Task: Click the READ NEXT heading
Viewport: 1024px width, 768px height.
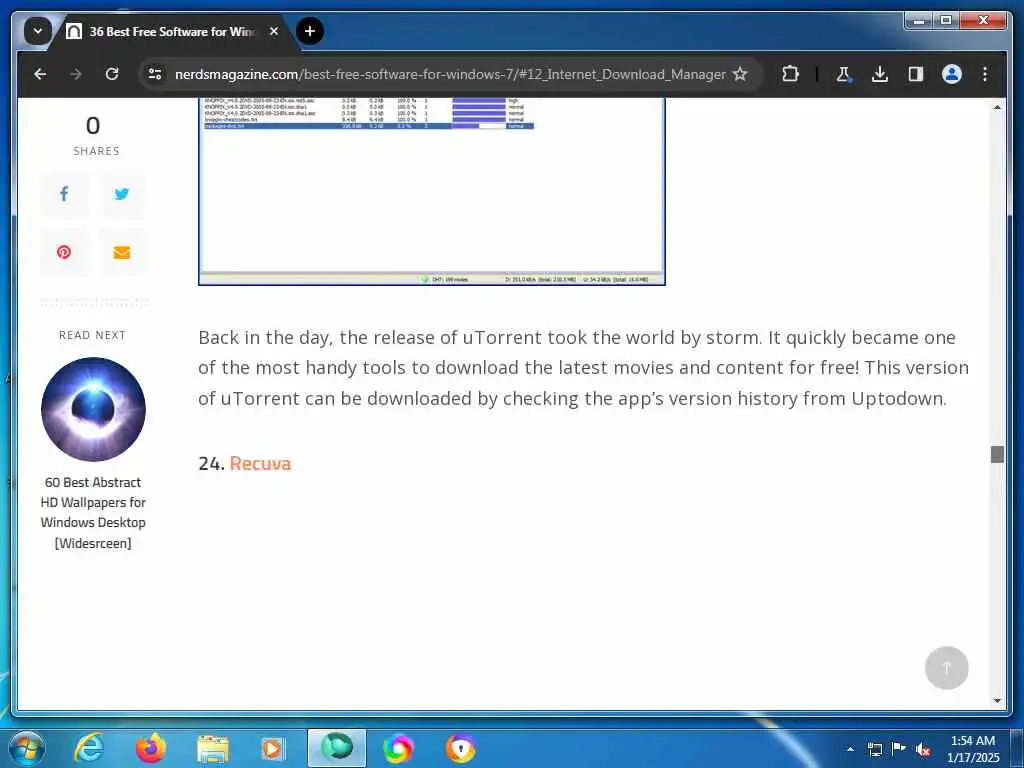Action: (93, 335)
